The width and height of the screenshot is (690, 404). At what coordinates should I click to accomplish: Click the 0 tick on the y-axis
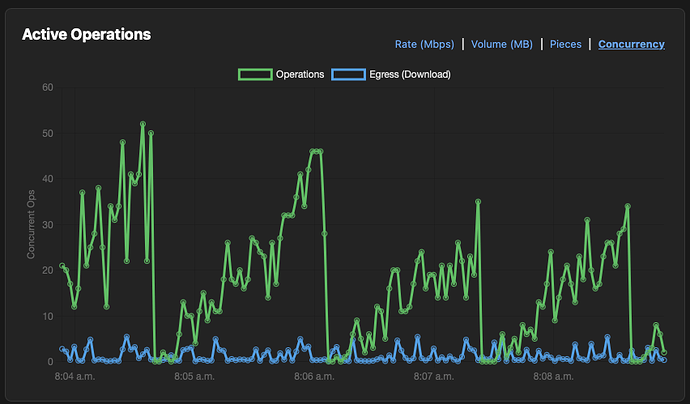[x=50, y=362]
